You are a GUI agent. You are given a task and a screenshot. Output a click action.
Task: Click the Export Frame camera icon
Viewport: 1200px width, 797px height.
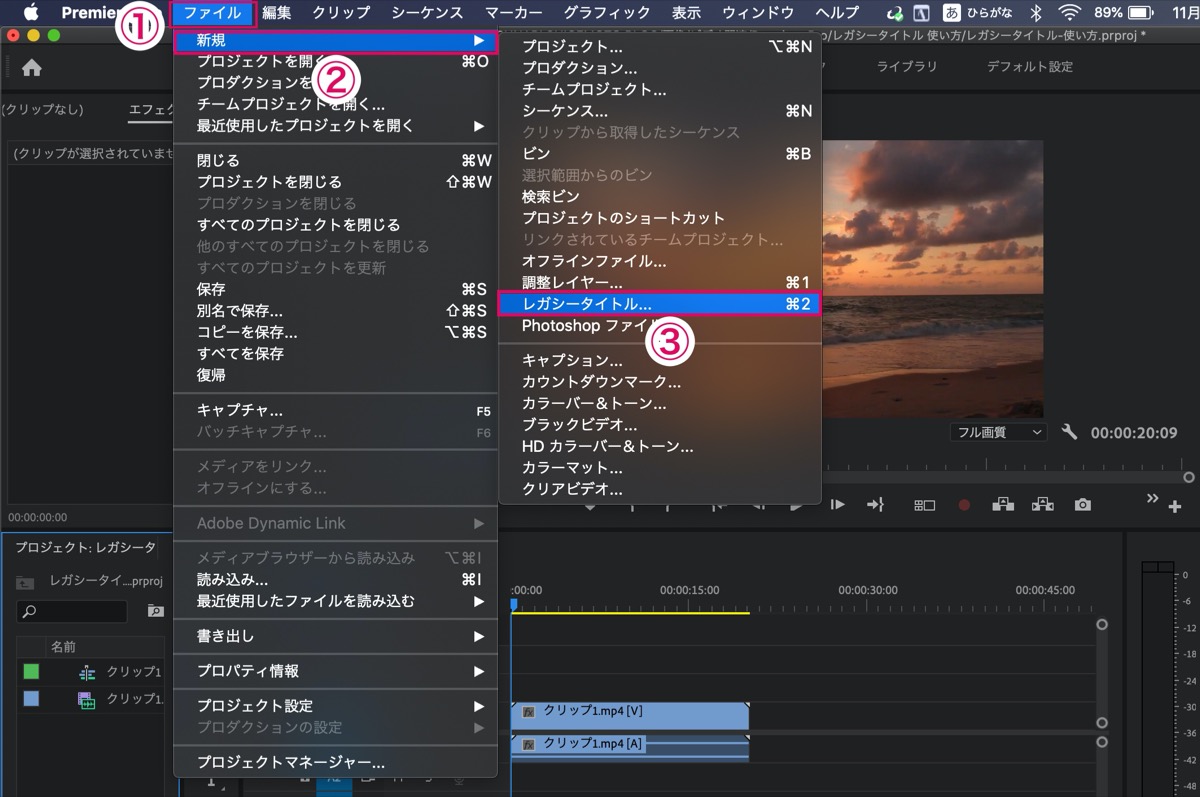coord(1083,505)
